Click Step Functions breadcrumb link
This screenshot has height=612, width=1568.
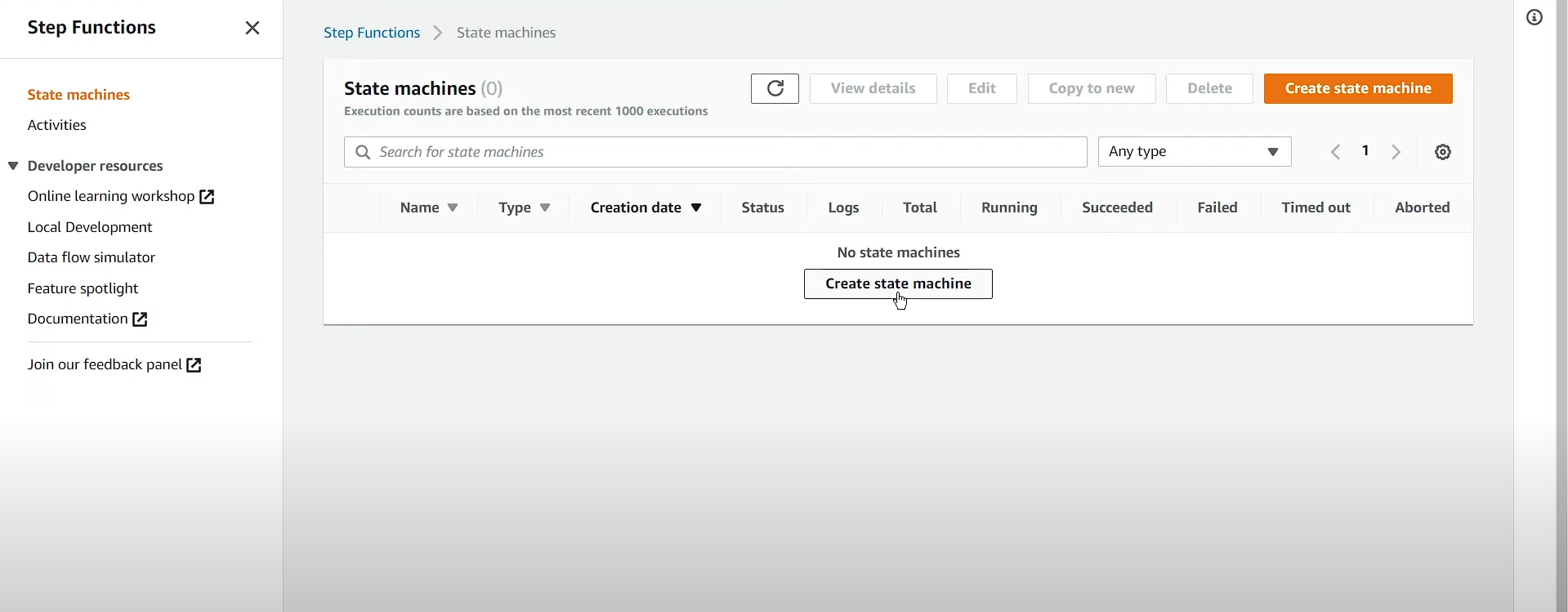[x=372, y=33]
